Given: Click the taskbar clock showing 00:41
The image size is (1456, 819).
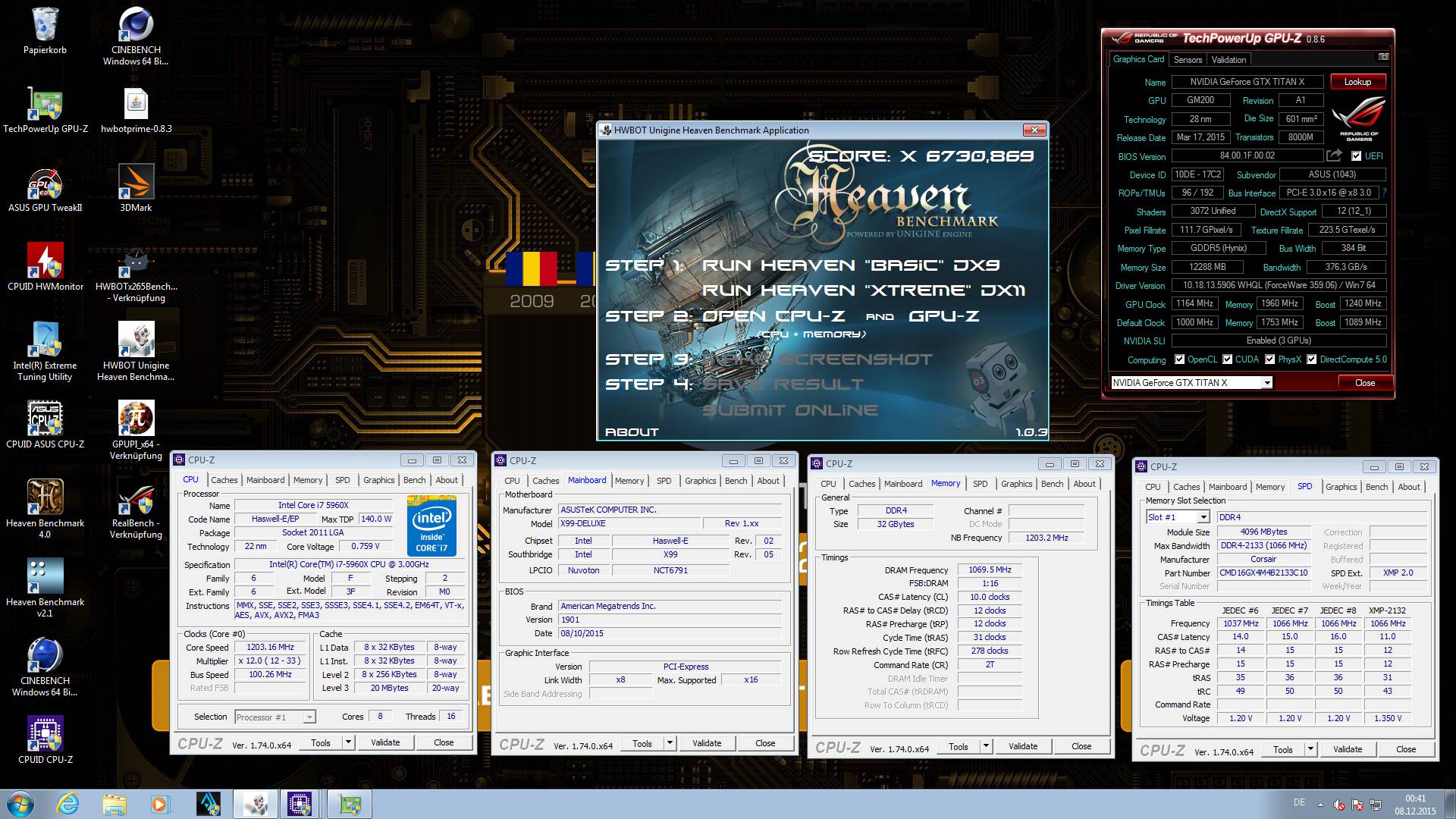Looking at the screenshot, I should point(1415,805).
